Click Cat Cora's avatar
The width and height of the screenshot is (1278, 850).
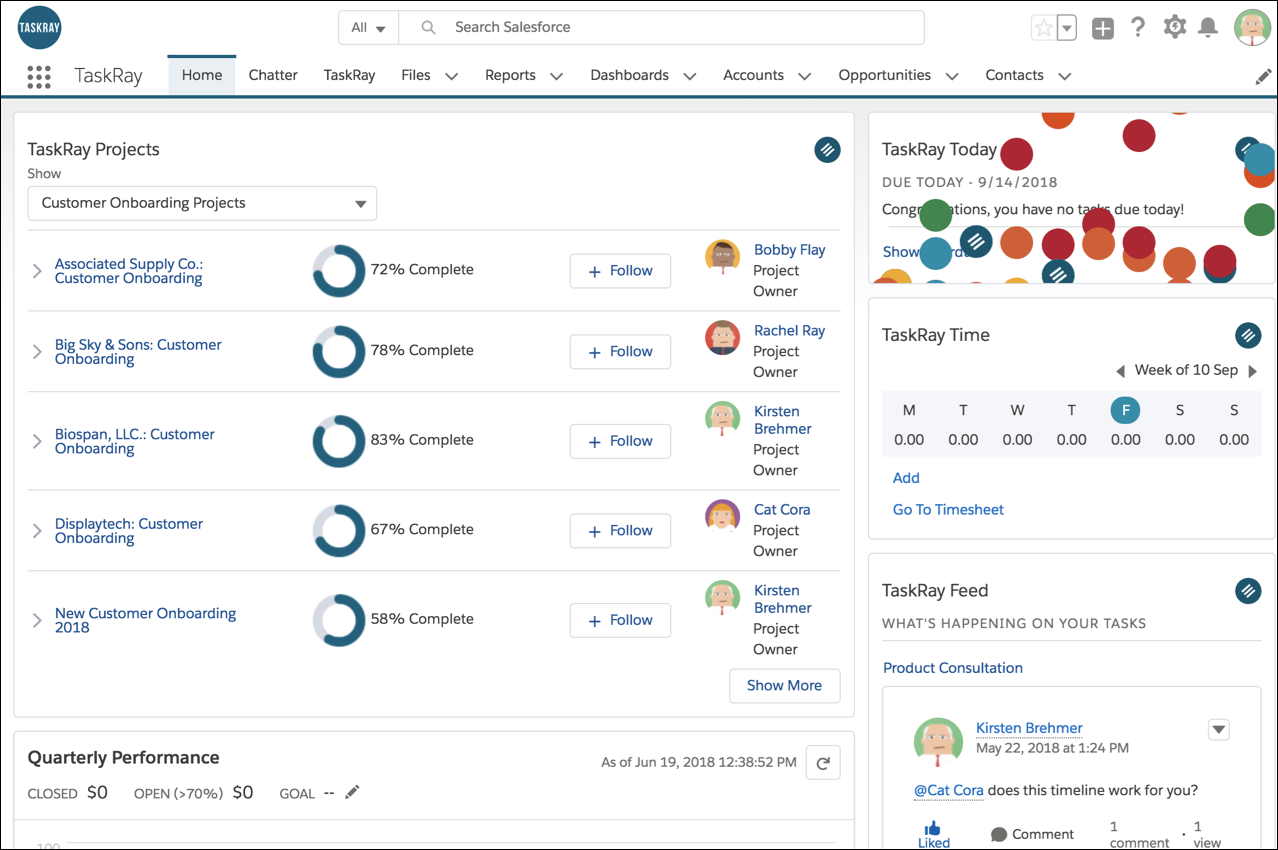(x=722, y=516)
